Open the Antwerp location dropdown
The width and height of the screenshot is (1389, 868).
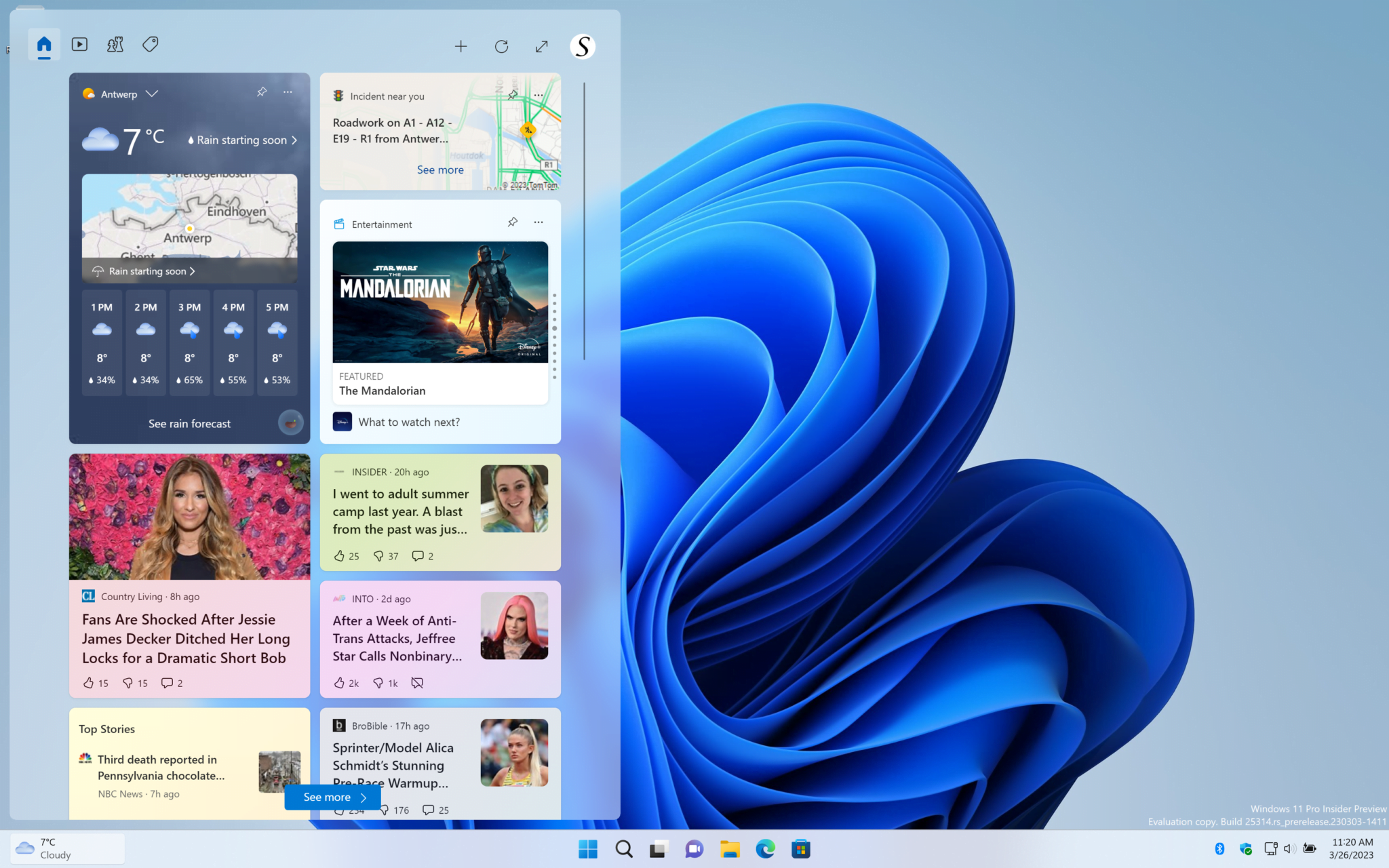(152, 94)
